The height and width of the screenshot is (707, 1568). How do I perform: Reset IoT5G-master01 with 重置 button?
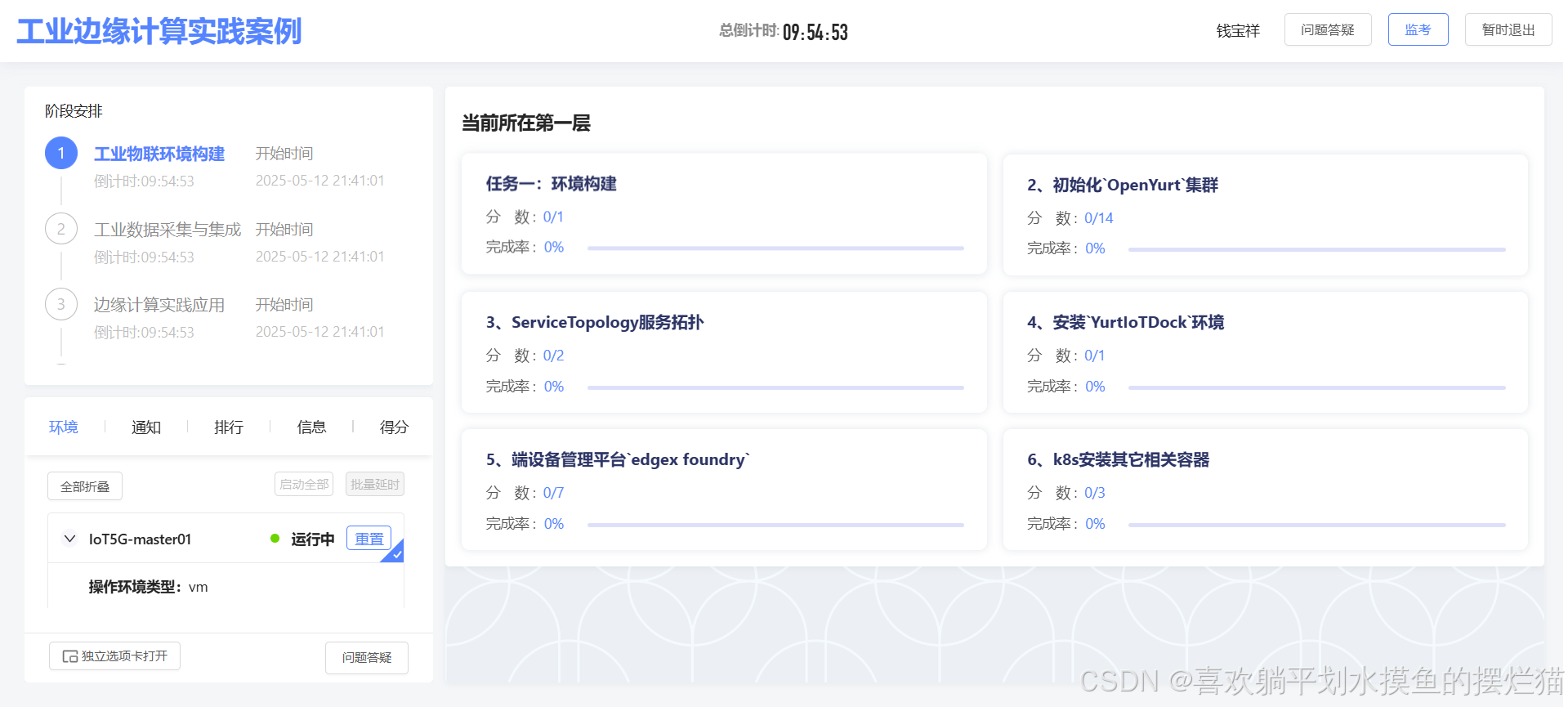click(369, 539)
